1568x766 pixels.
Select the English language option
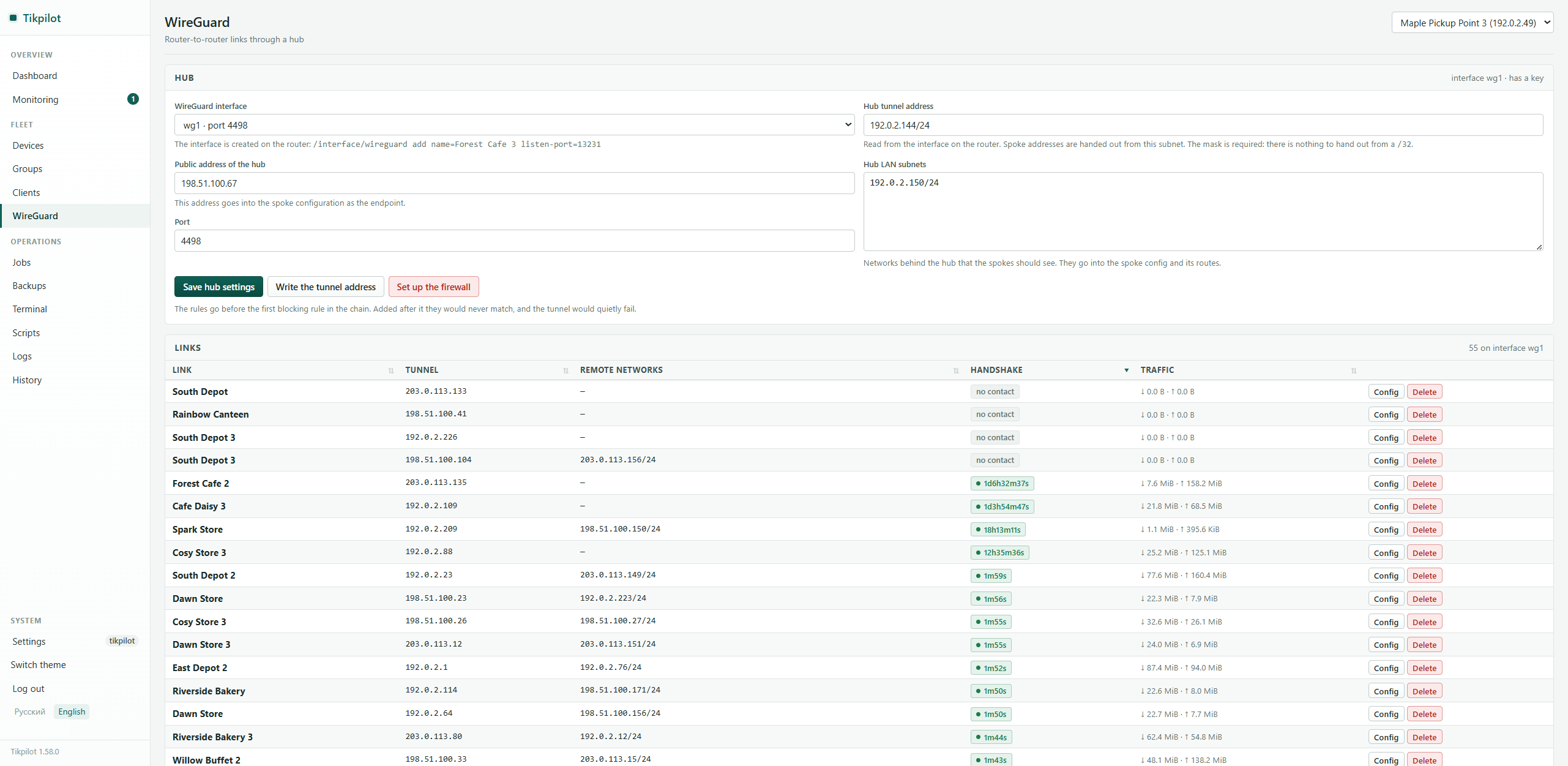coord(72,712)
